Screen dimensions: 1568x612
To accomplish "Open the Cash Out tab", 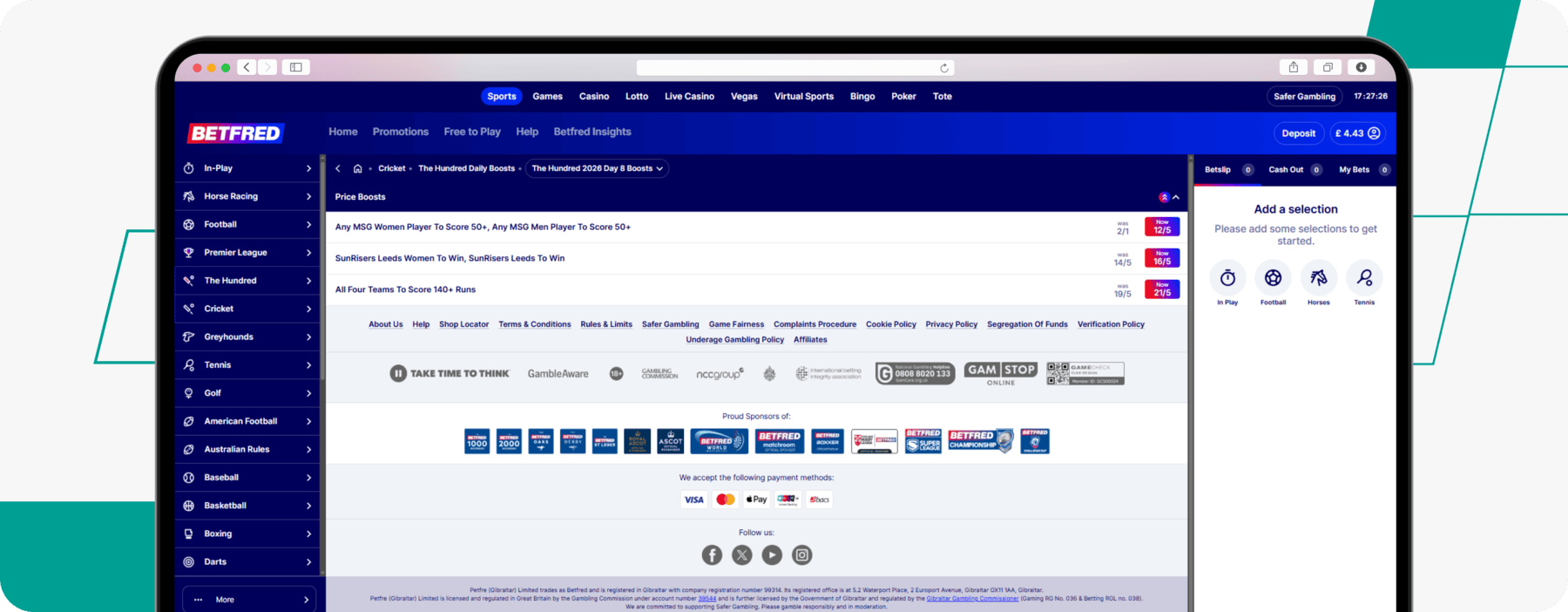I will coord(1294,170).
